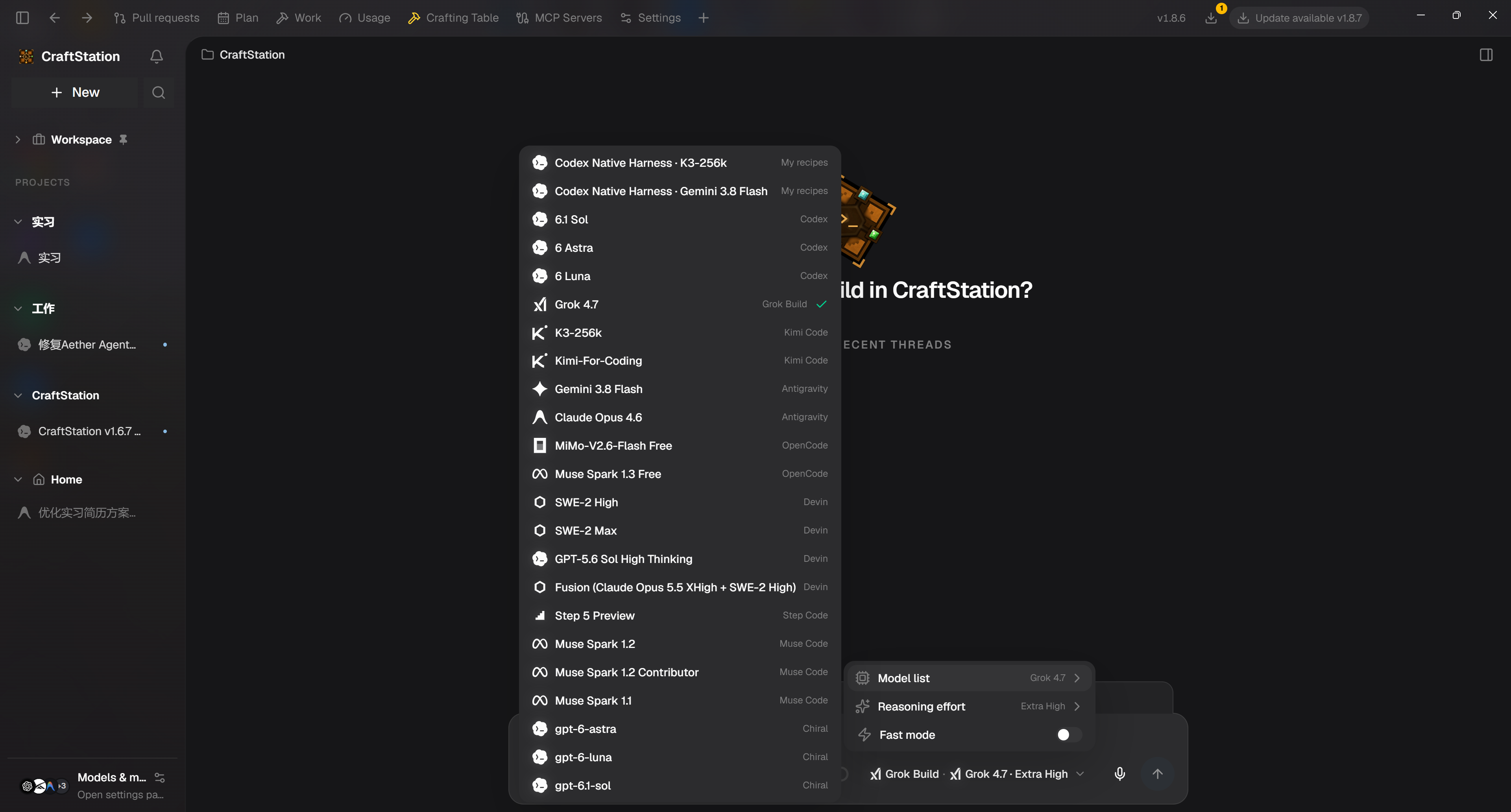Collapse the 实习 project group
1511x812 pixels.
[x=18, y=221]
